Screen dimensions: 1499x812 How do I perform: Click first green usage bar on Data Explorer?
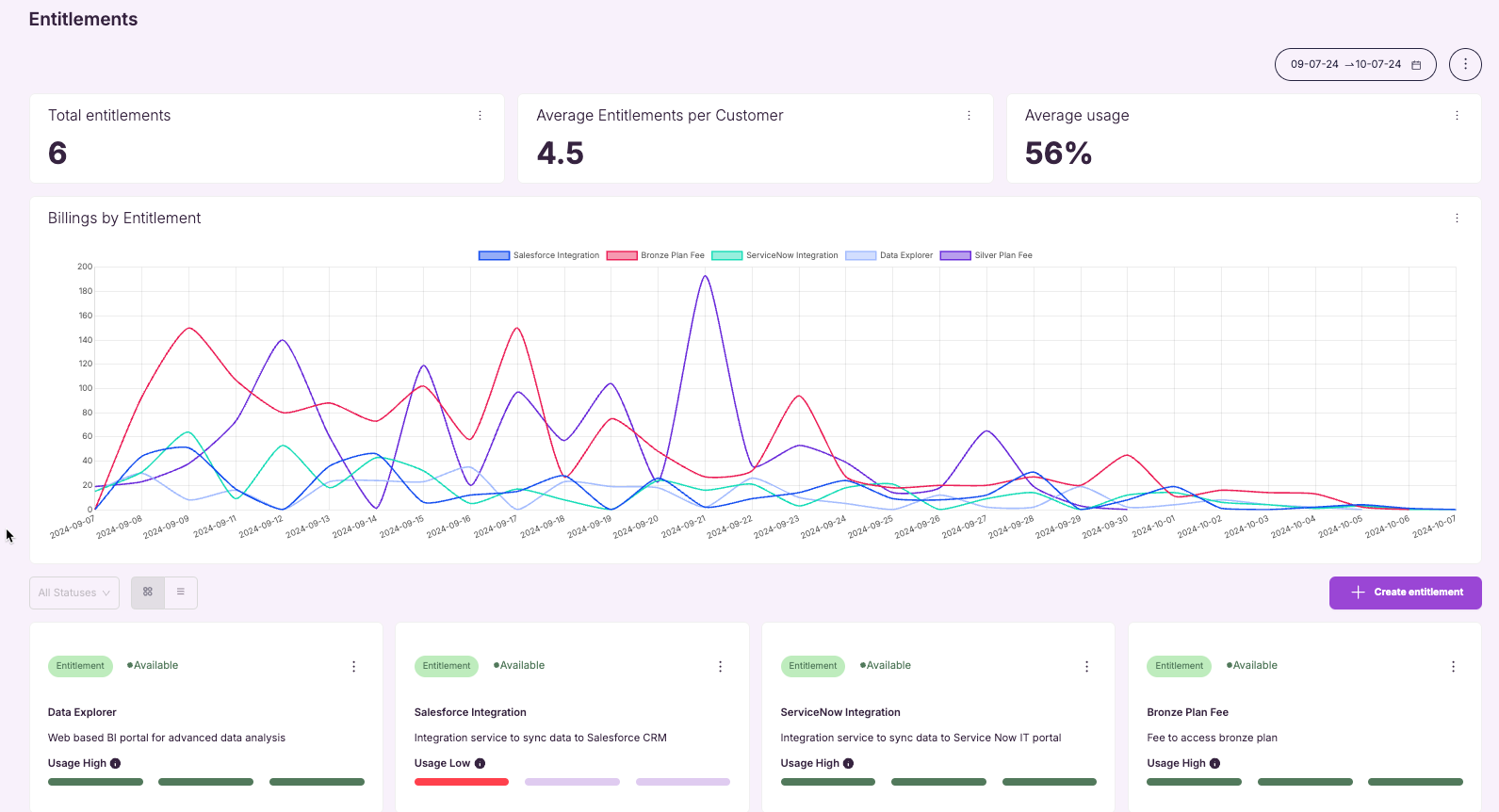pos(95,782)
